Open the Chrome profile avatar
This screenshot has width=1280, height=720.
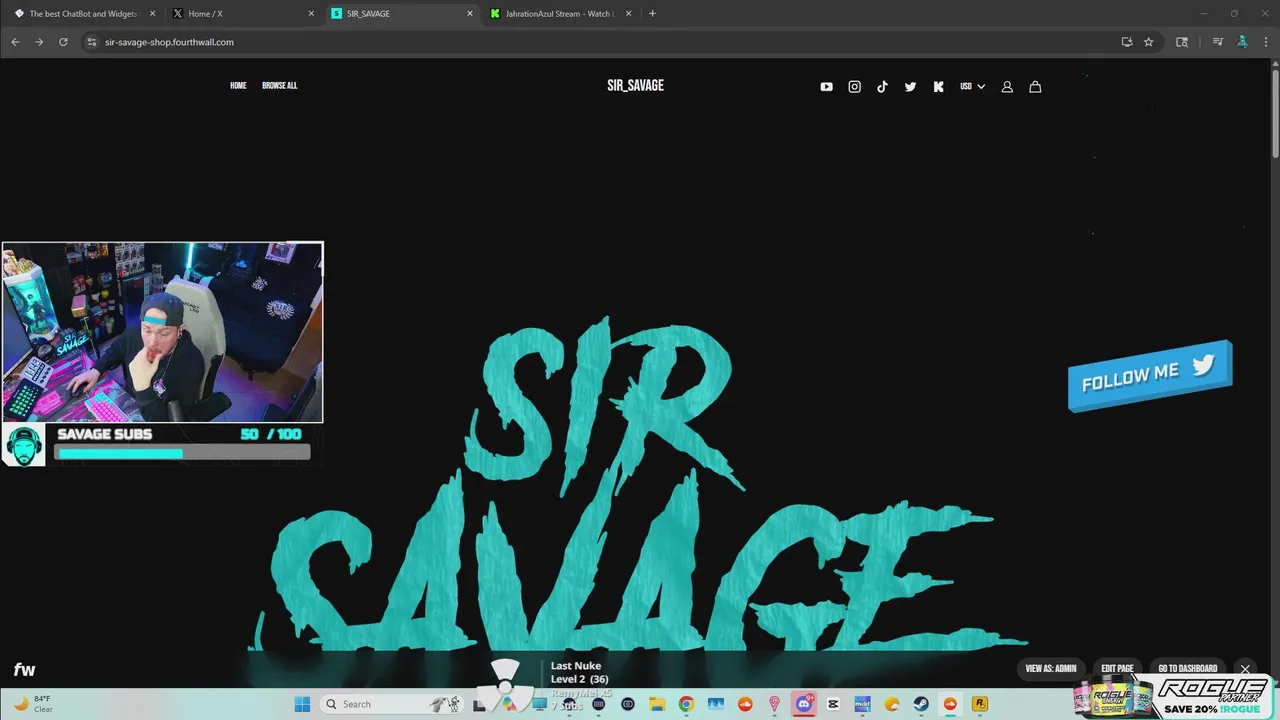[1242, 42]
